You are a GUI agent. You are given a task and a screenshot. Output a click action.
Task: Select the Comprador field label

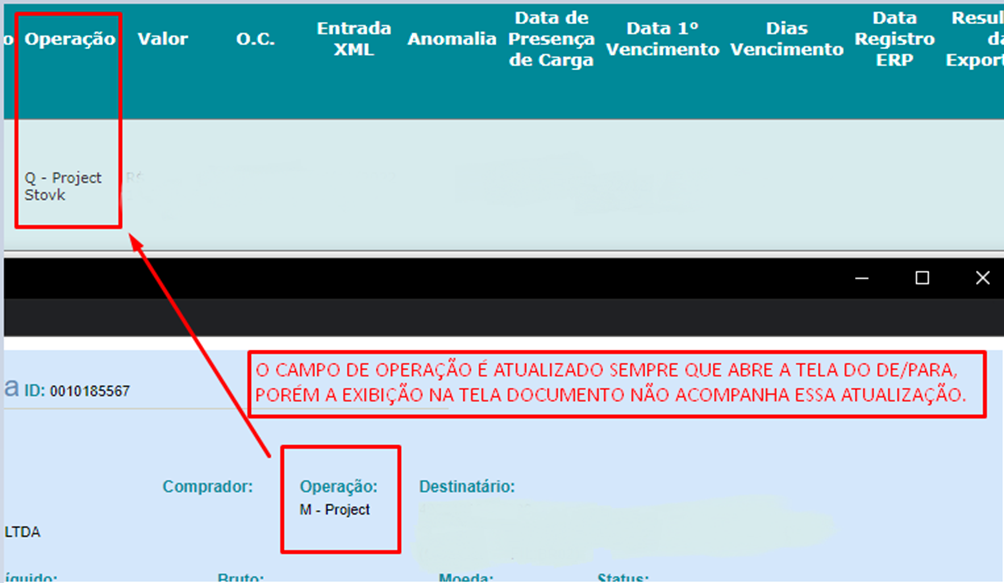pos(208,487)
